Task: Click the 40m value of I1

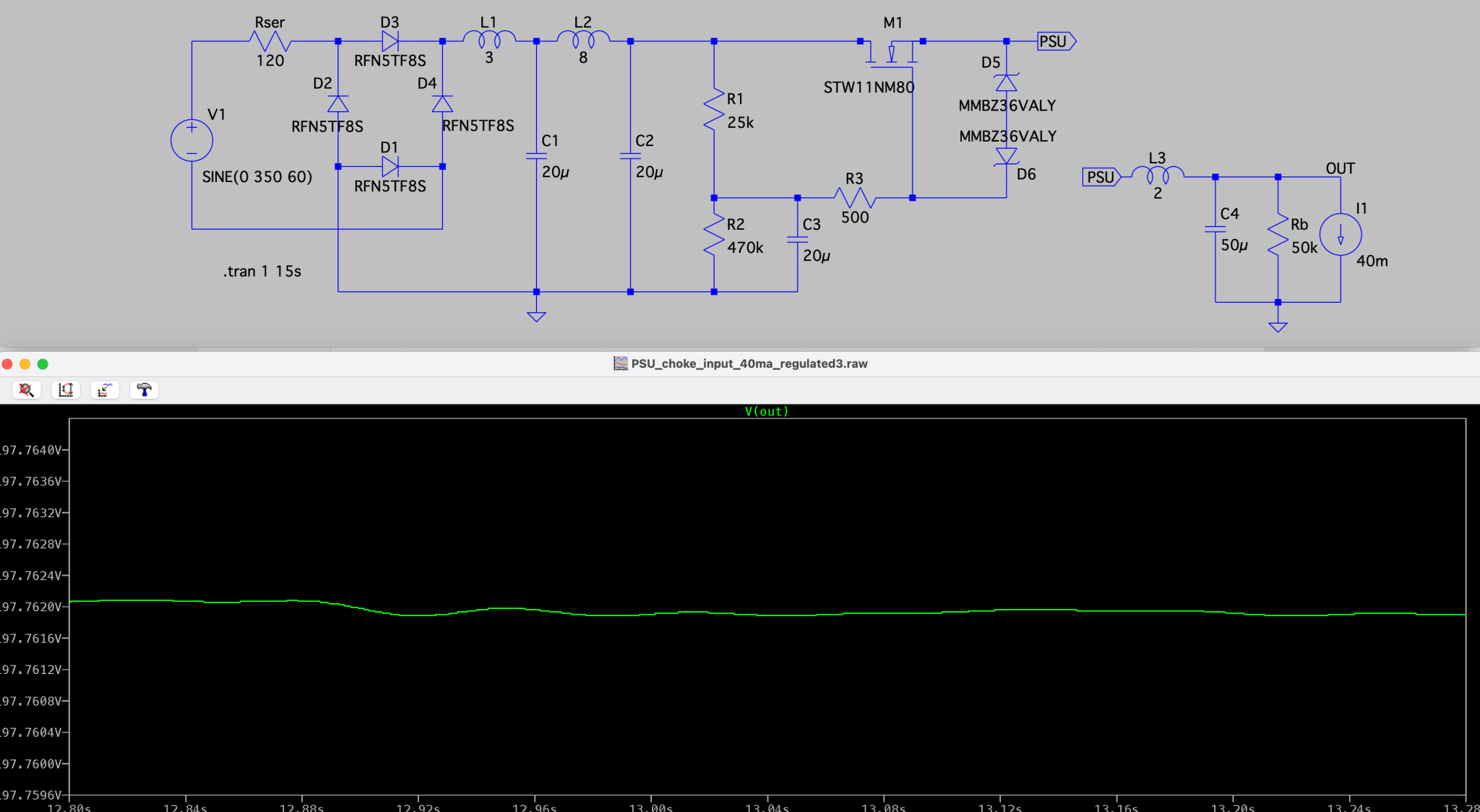Action: 1372,261
